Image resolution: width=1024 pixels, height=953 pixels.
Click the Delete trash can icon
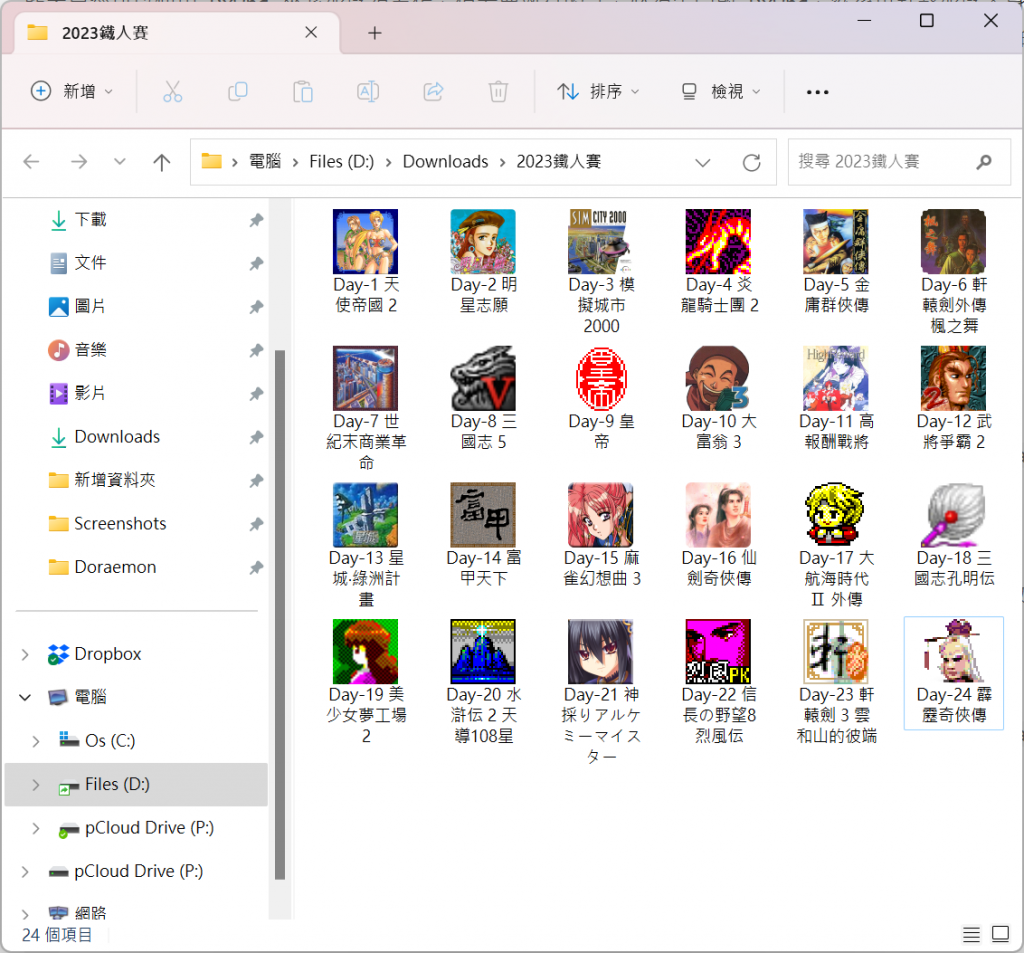498,91
